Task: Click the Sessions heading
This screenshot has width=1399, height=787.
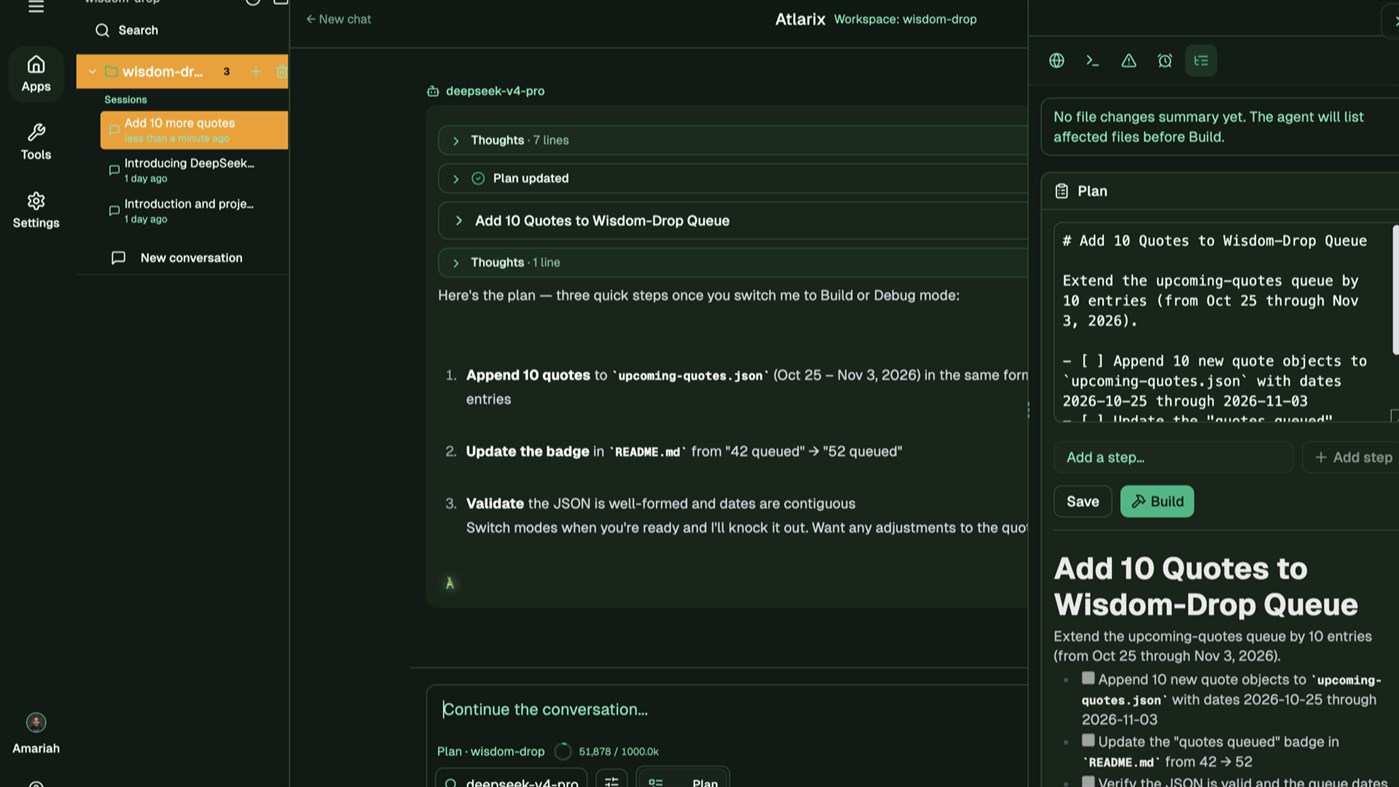Action: click(x=125, y=99)
